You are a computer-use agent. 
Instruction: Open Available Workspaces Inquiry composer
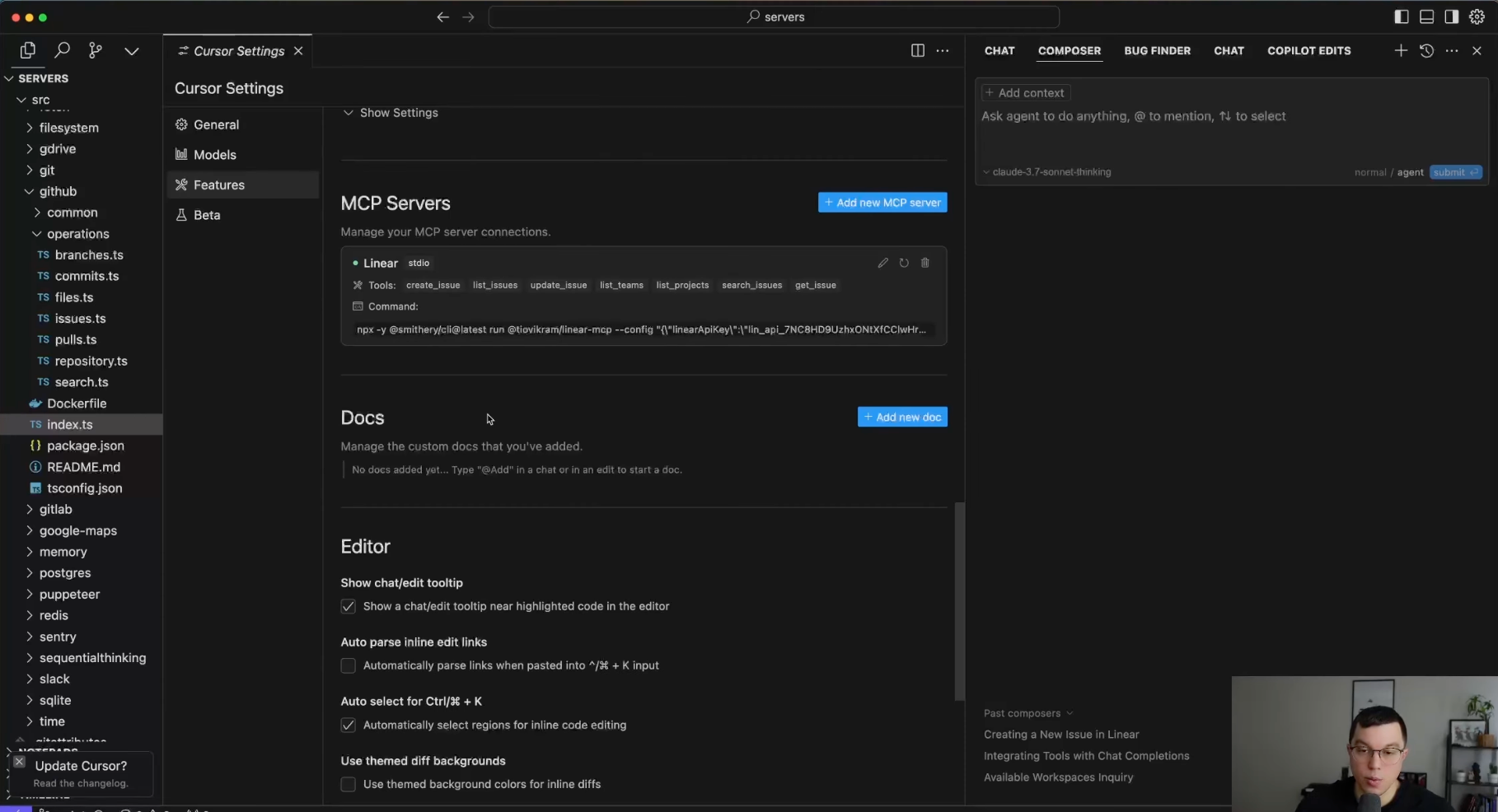tap(1058, 777)
